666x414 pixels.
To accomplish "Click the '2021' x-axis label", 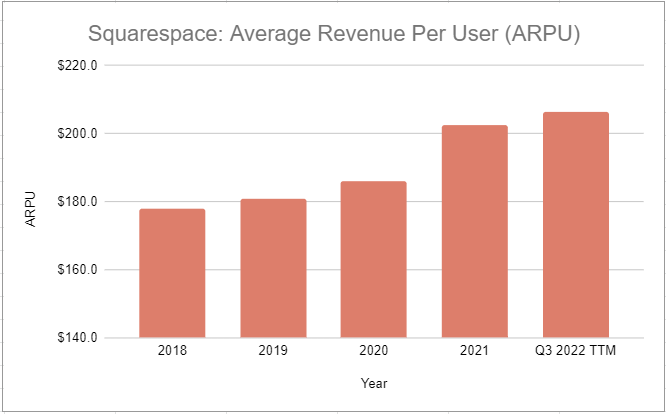I will [474, 350].
